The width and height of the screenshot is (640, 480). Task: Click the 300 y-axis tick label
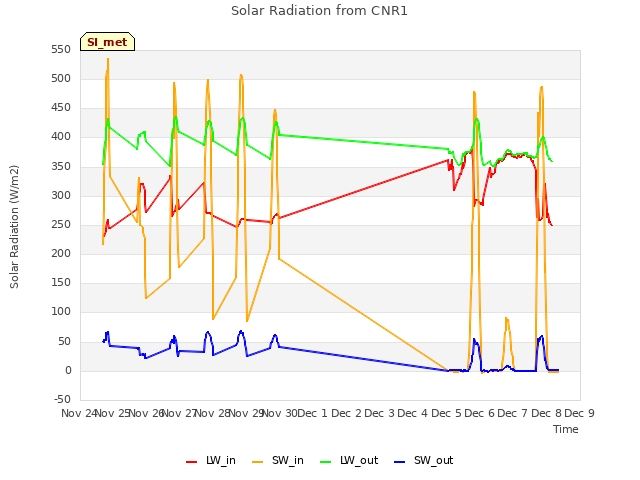(x=61, y=195)
